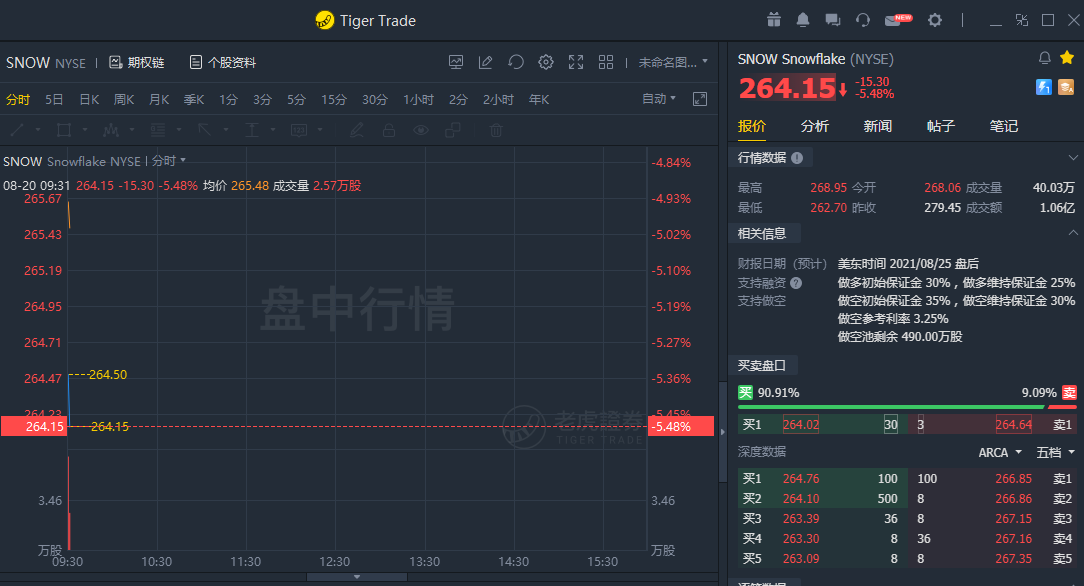Open help tooltip beside 支持融资

796,283
